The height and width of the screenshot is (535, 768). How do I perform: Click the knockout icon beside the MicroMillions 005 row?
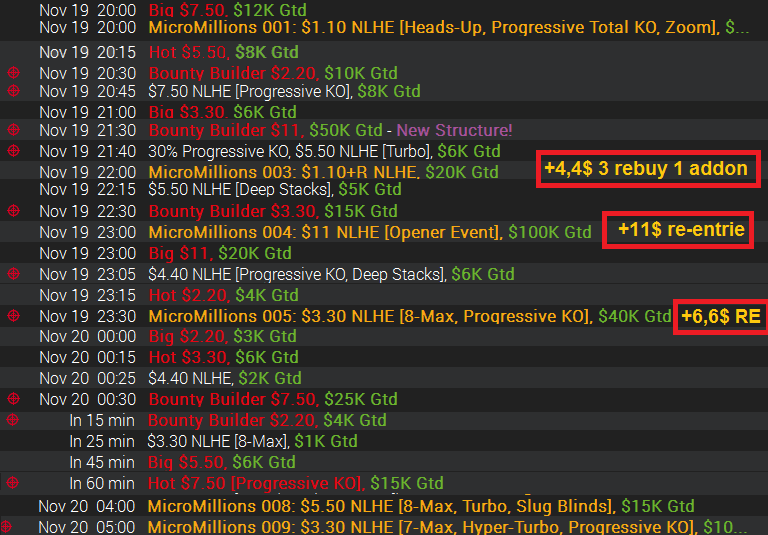tap(14, 316)
